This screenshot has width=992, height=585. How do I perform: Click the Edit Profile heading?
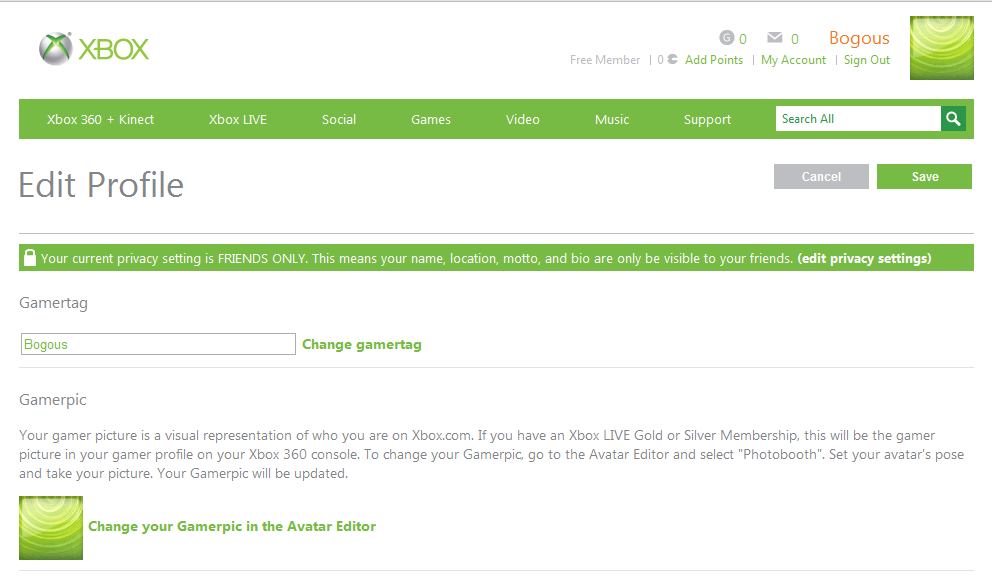(x=101, y=185)
